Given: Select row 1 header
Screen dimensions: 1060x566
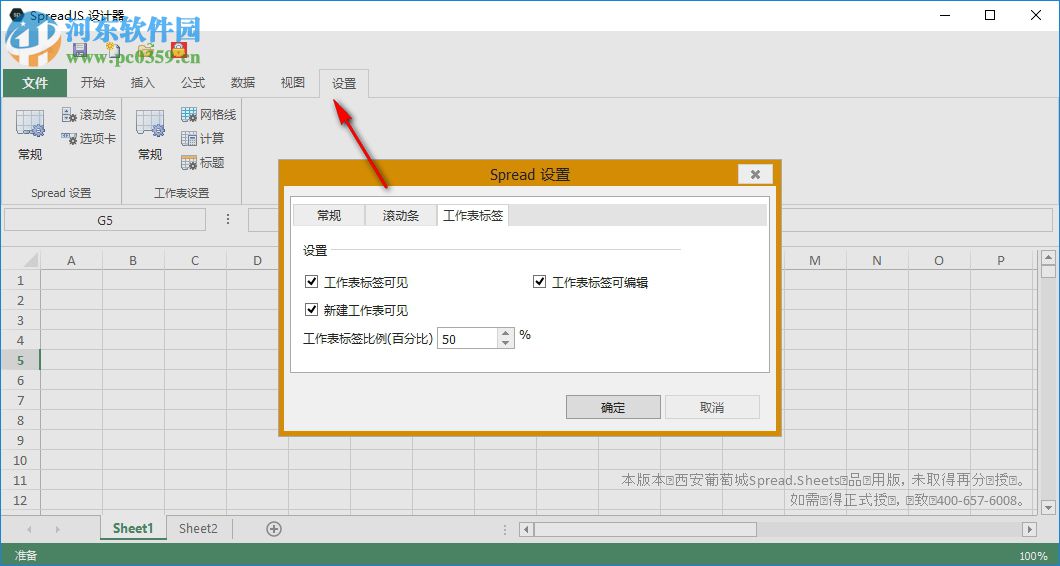Looking at the screenshot, I should [x=20, y=280].
